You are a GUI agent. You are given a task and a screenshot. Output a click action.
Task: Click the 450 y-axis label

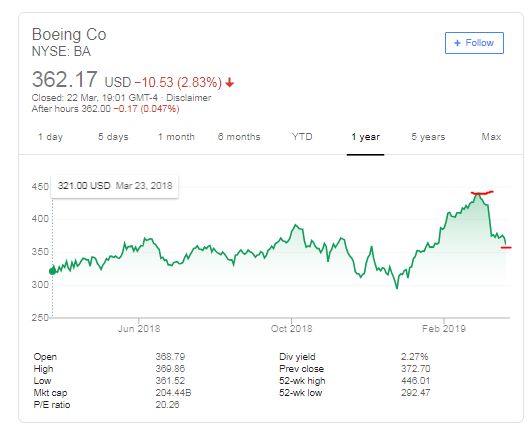pos(40,187)
